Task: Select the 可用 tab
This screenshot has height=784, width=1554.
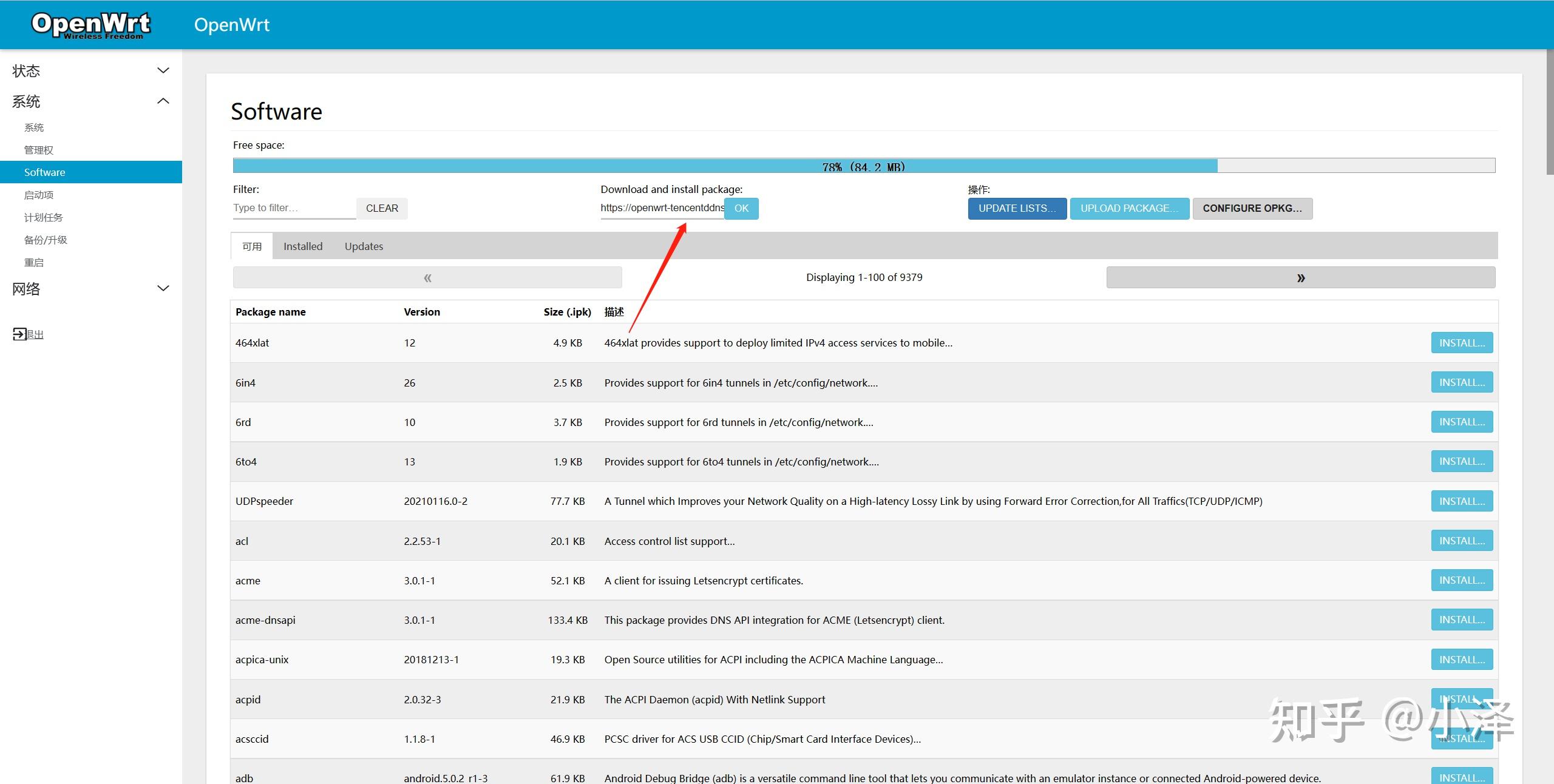Action: click(x=252, y=246)
